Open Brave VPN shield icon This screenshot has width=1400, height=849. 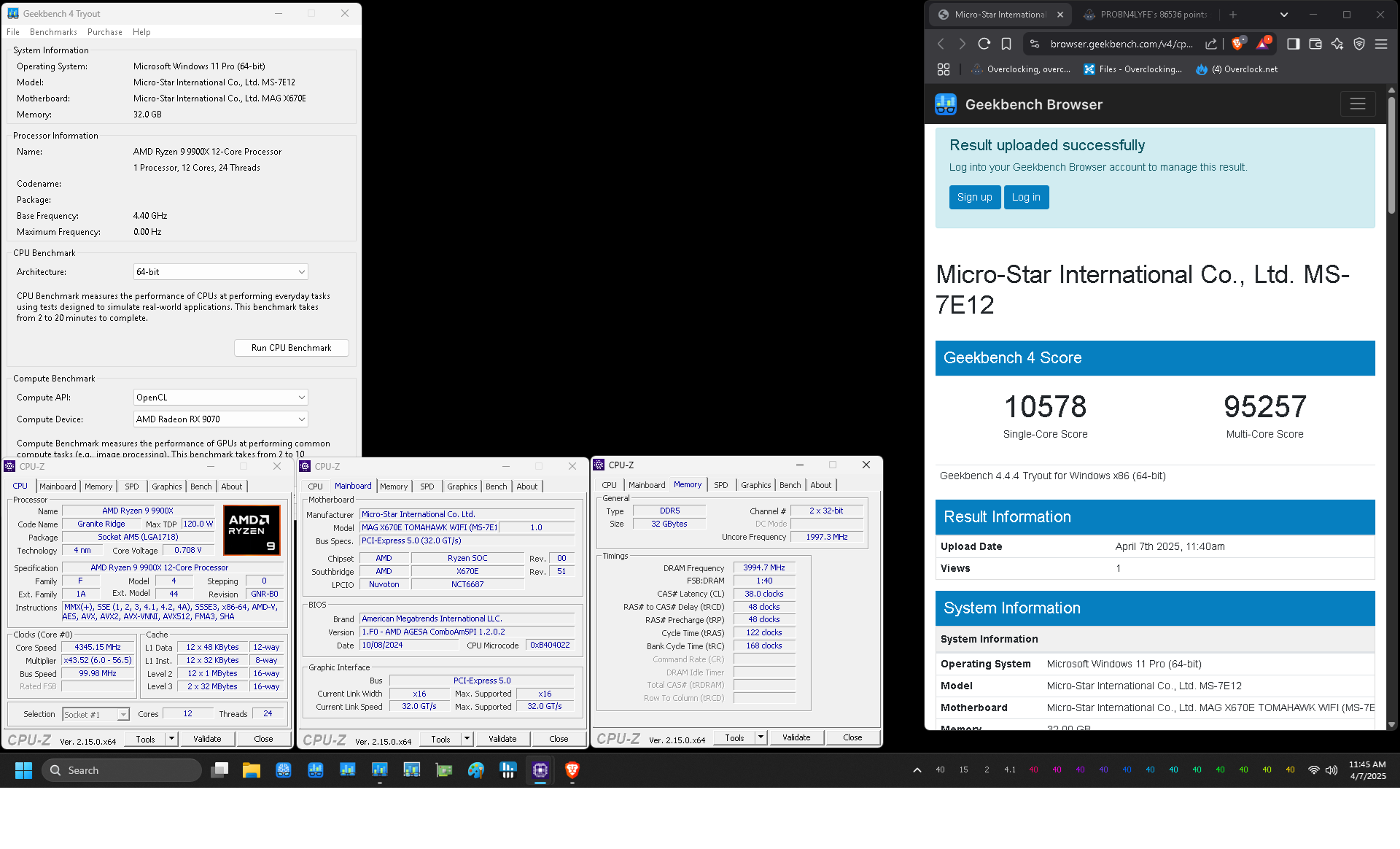tap(1359, 44)
